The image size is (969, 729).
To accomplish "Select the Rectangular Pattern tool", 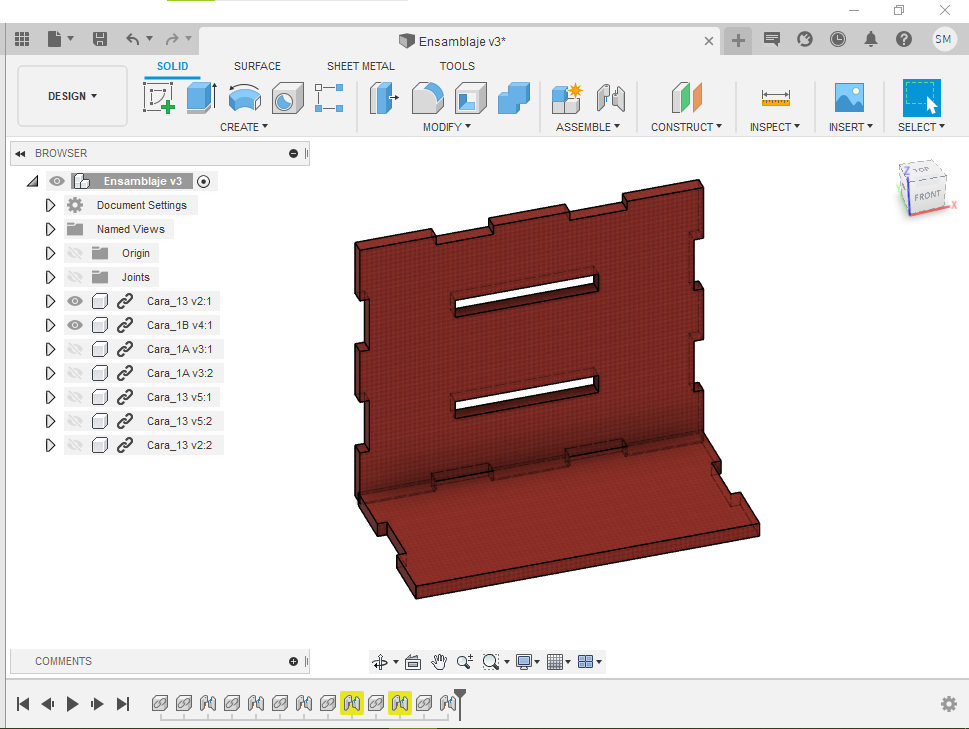I will pos(329,98).
